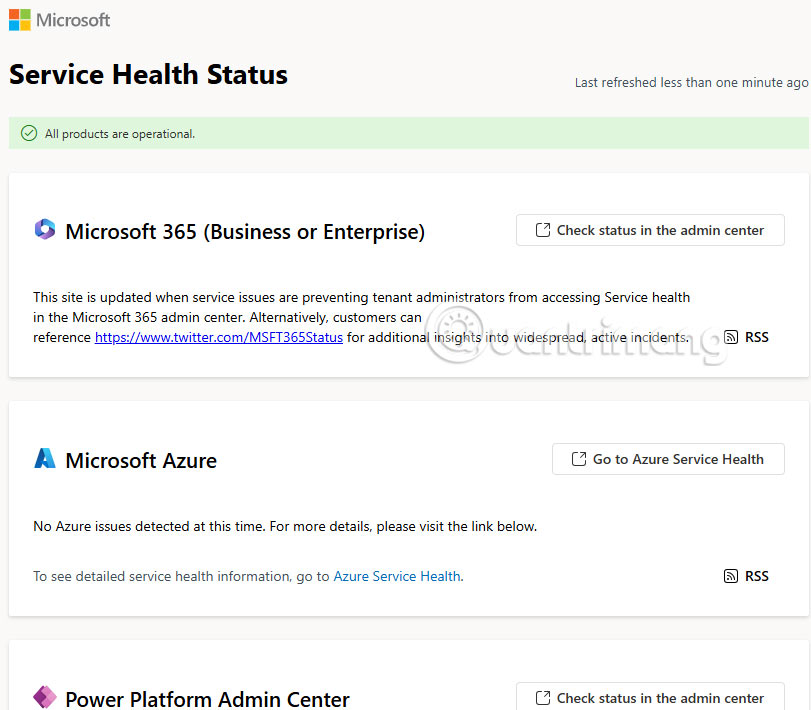
Task: Click the Microsoft logo in the header
Action: click(x=59, y=20)
